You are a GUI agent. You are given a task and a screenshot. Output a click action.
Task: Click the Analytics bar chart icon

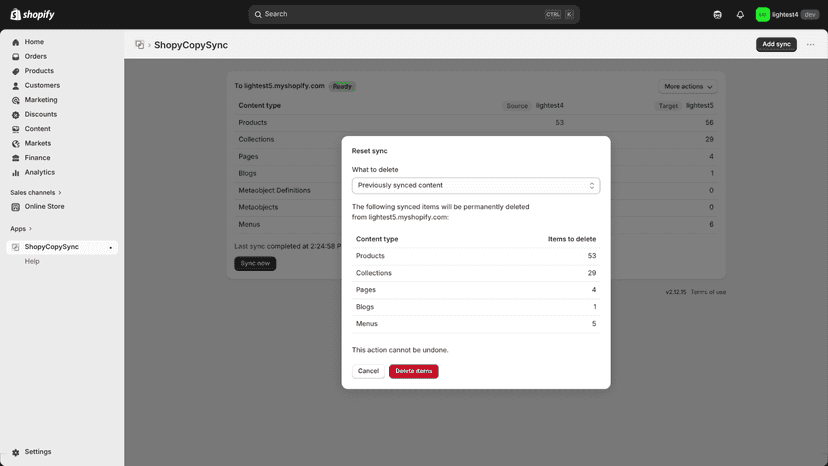point(16,173)
